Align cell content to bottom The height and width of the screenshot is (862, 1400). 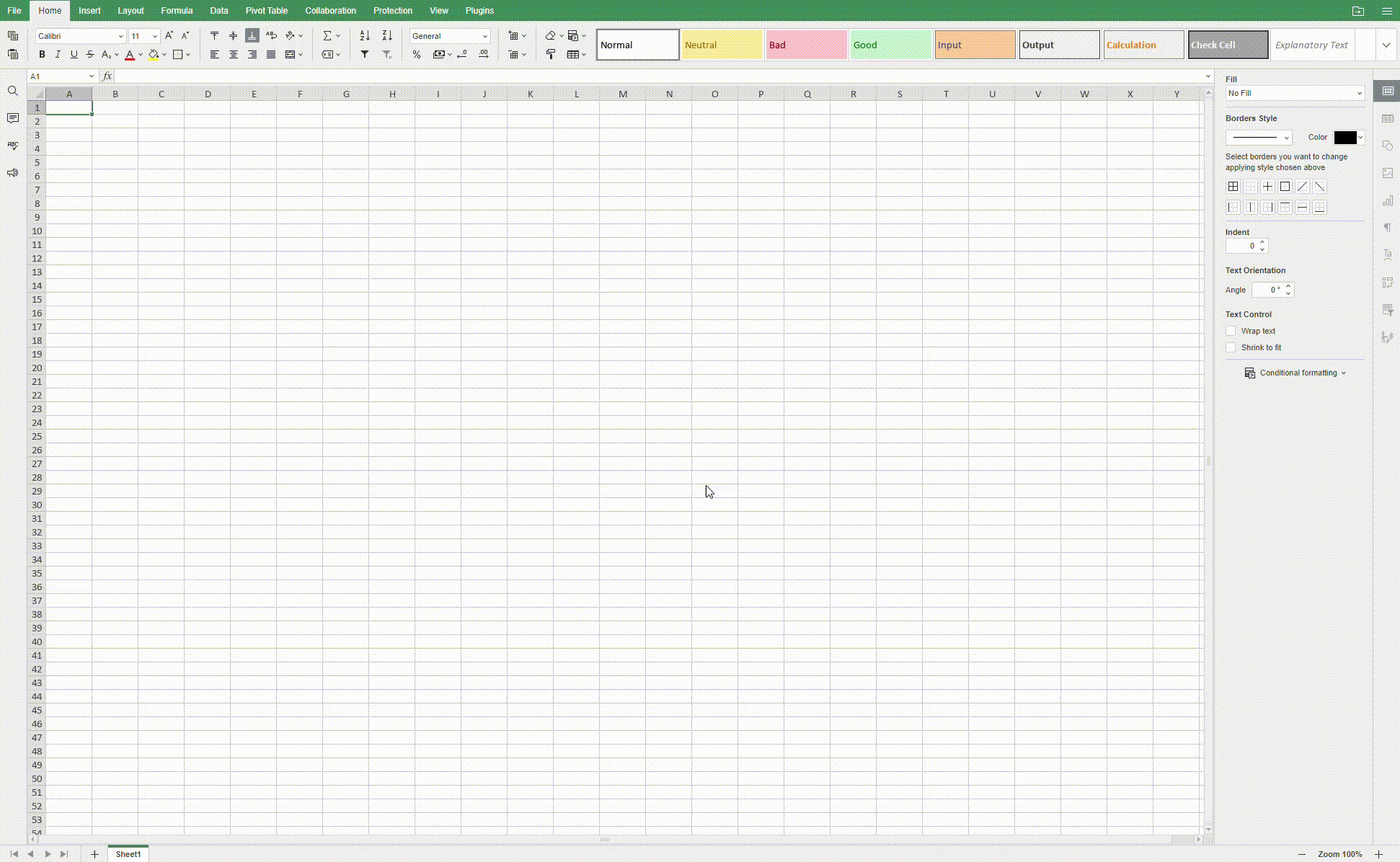coord(252,35)
